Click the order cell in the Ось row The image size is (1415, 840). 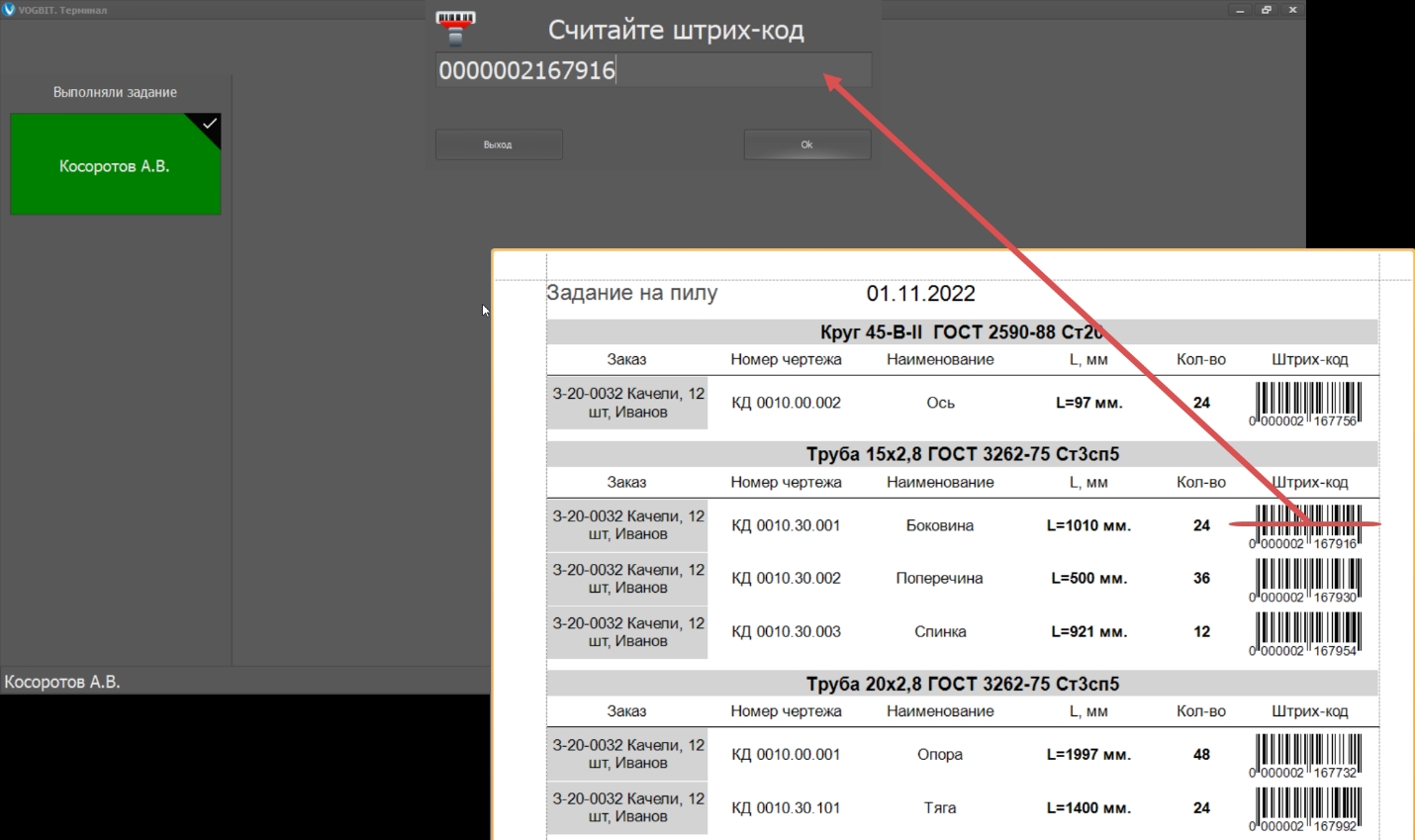[x=627, y=403]
